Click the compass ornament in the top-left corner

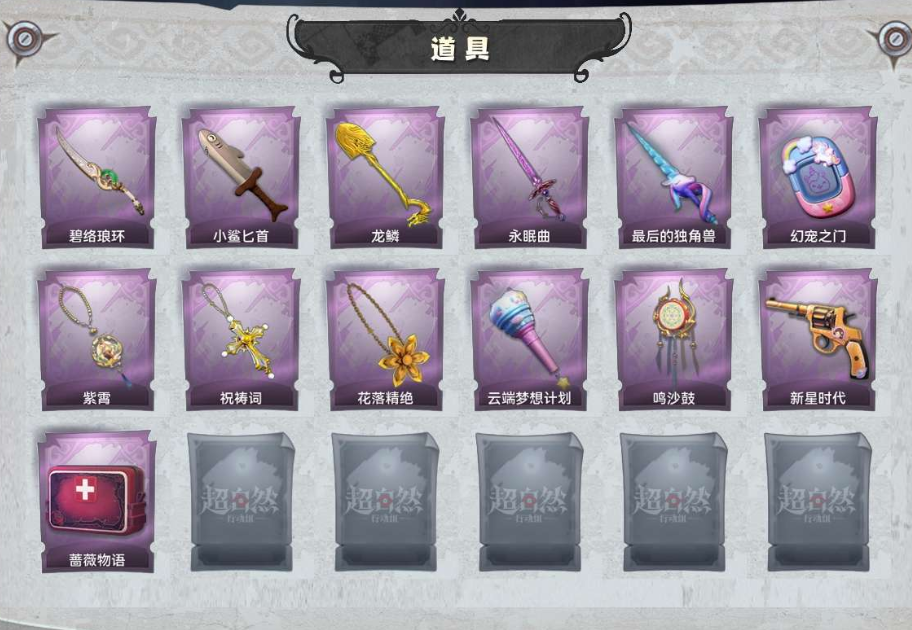coord(24,40)
